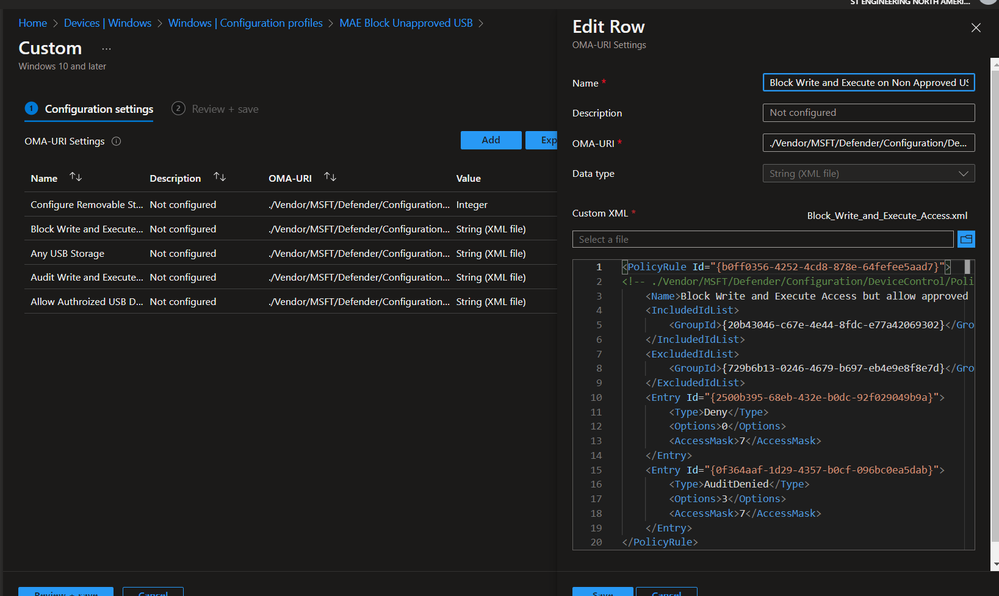This screenshot has height=596, width=999.
Task: Click the Add button
Action: pos(491,140)
